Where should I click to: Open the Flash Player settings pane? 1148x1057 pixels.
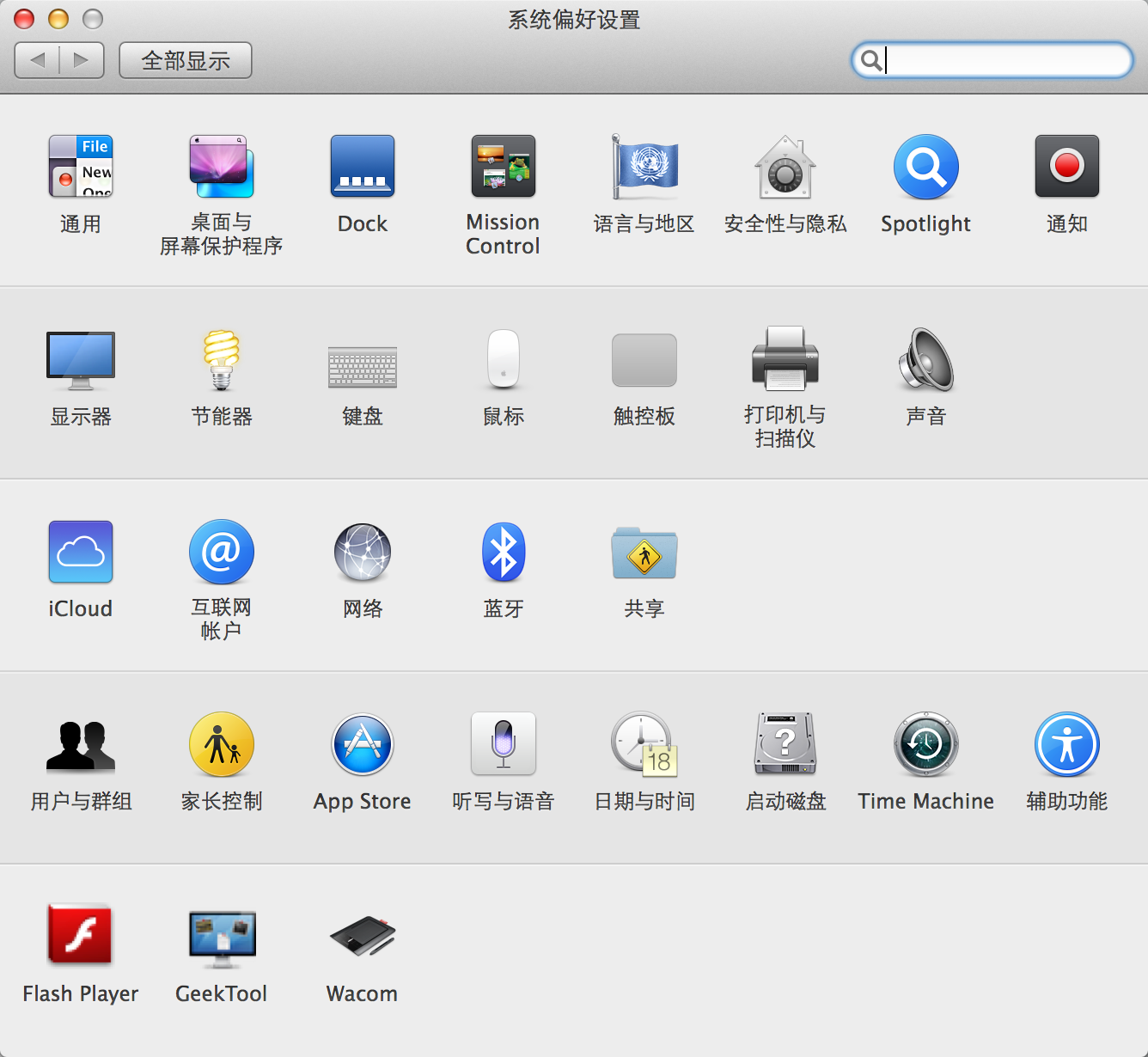81,936
